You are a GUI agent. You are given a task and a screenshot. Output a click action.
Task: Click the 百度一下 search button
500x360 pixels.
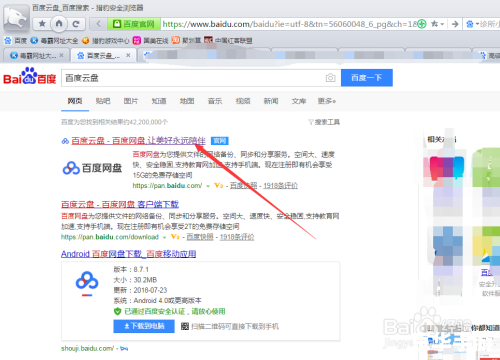(367, 78)
